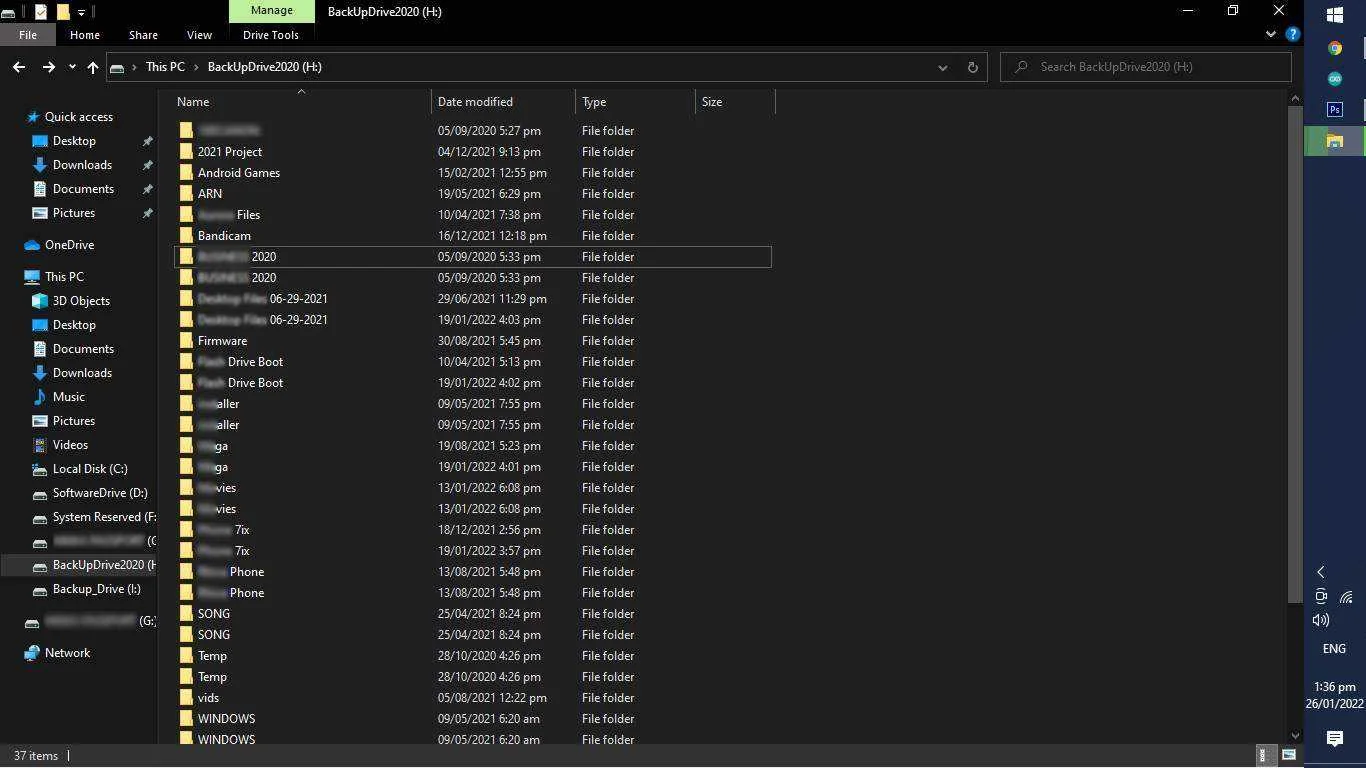Open Network in navigation pane
Viewport: 1366px width, 768px height.
(x=67, y=653)
